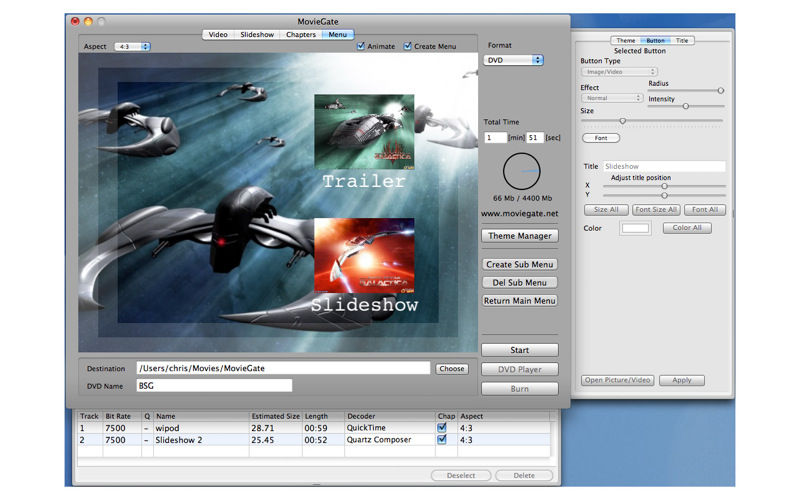Select the wipod track row
This screenshot has height=500, width=800.
314,428
